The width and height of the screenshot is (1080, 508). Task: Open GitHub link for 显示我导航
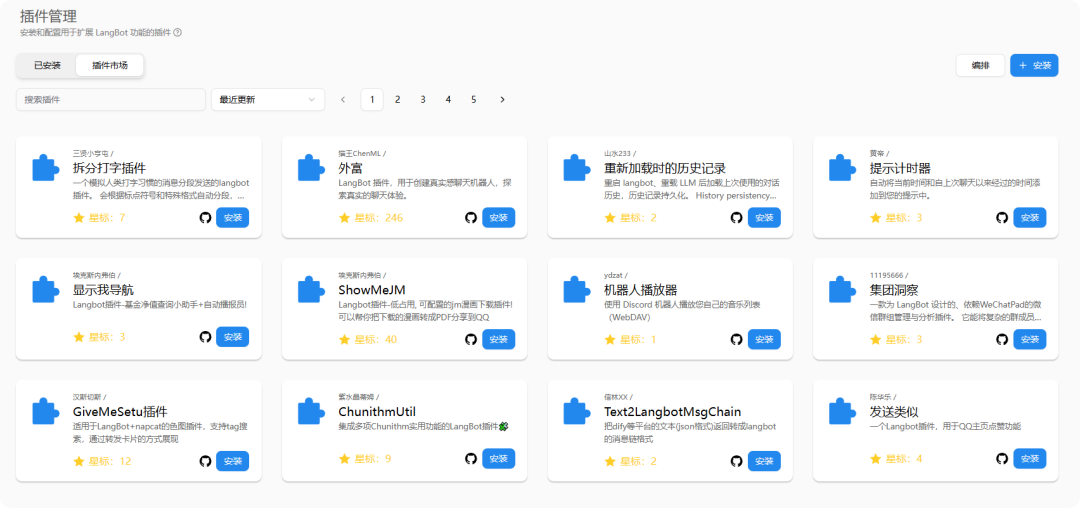pyautogui.click(x=205, y=337)
